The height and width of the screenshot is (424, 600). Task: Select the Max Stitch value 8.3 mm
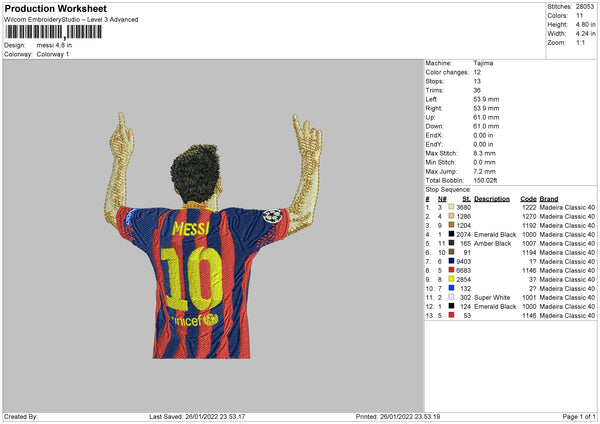click(484, 153)
